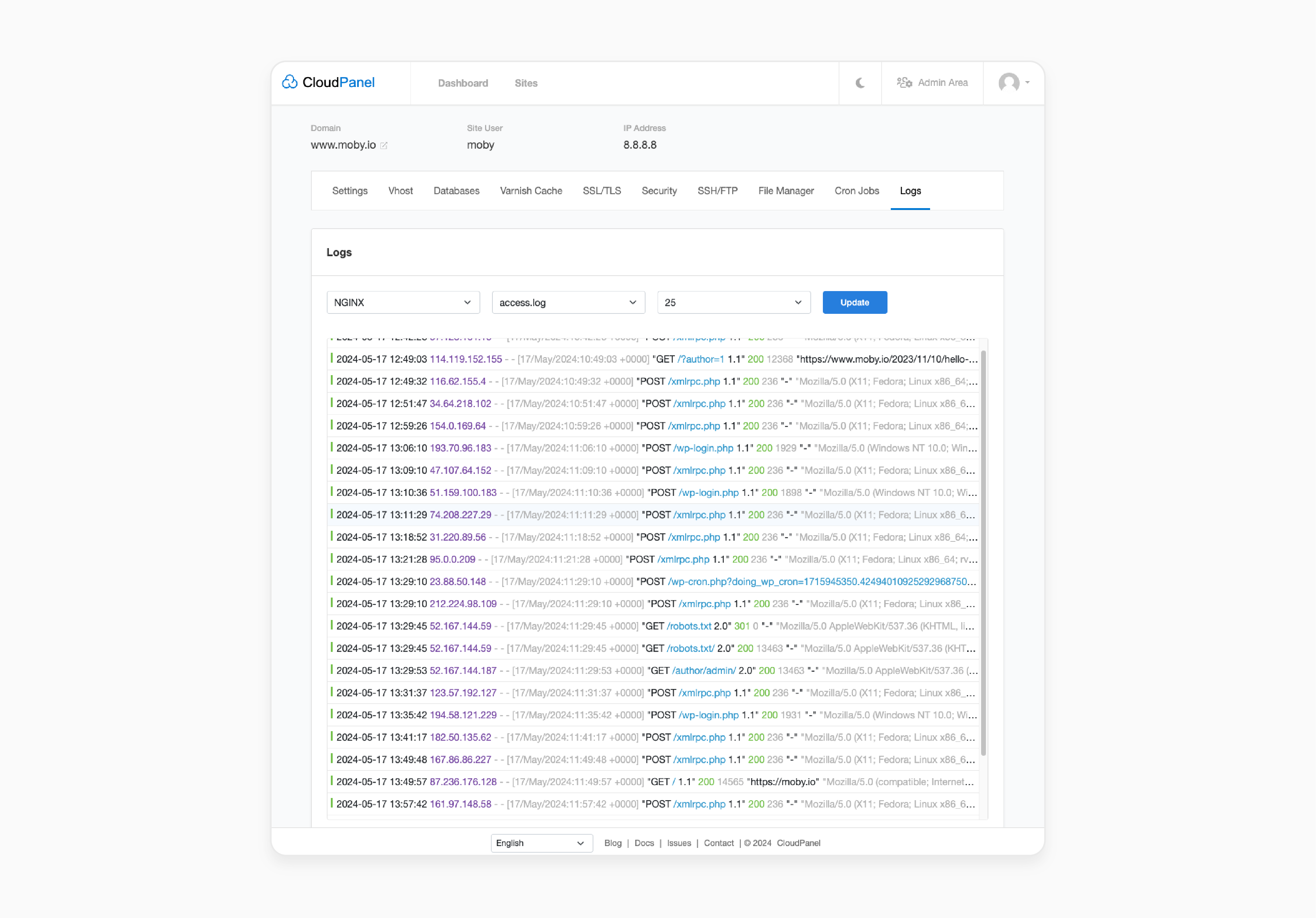Click the Admin Area users-gear icon
This screenshot has width=1316, height=918.
point(904,83)
